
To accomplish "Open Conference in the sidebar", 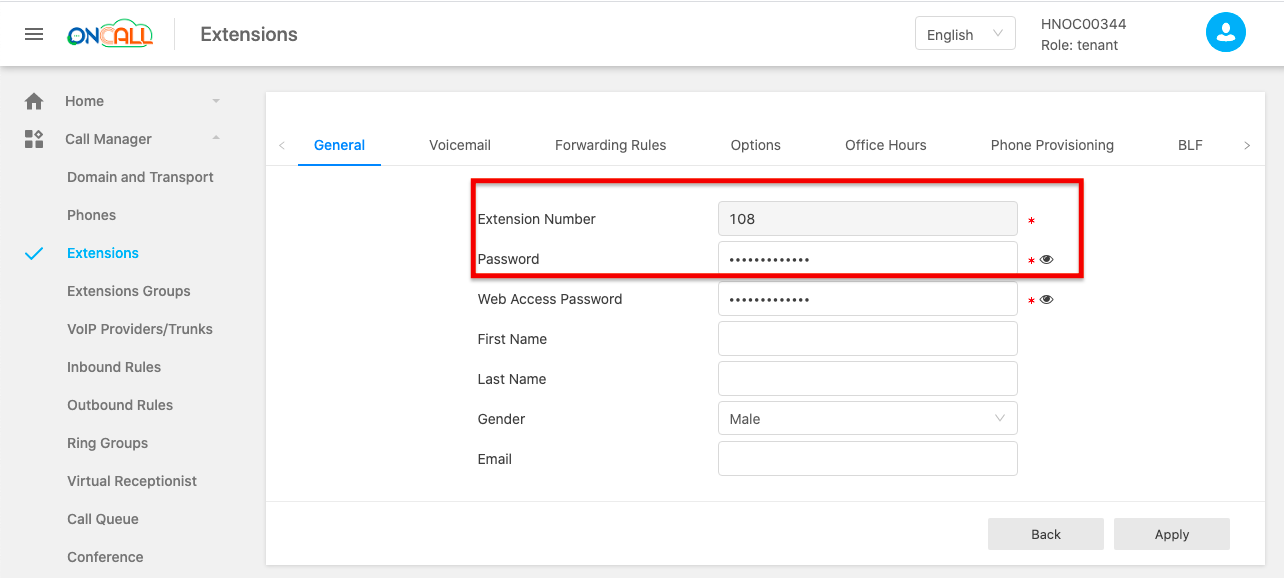I will click(105, 557).
